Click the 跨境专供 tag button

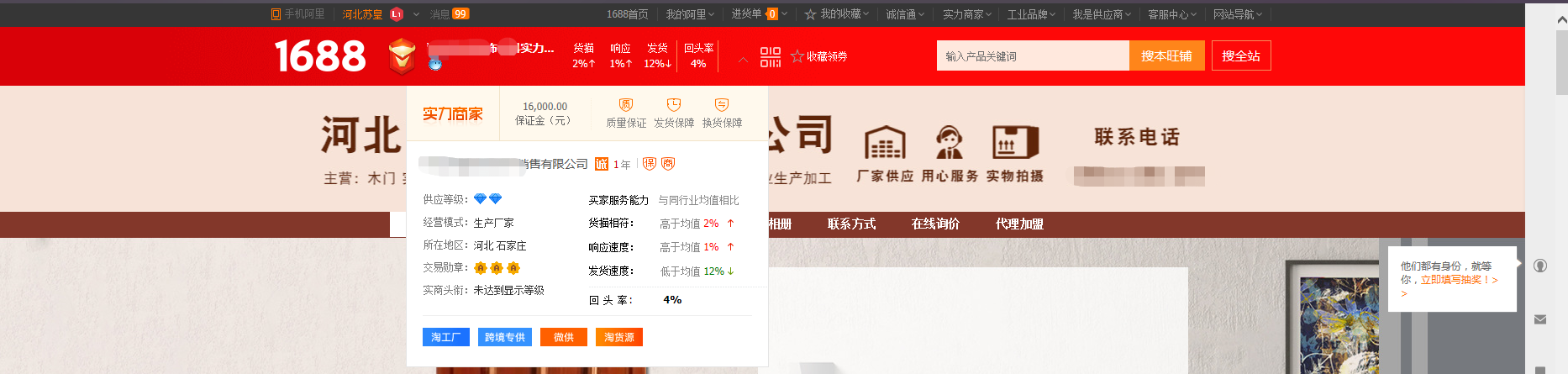[x=505, y=337]
